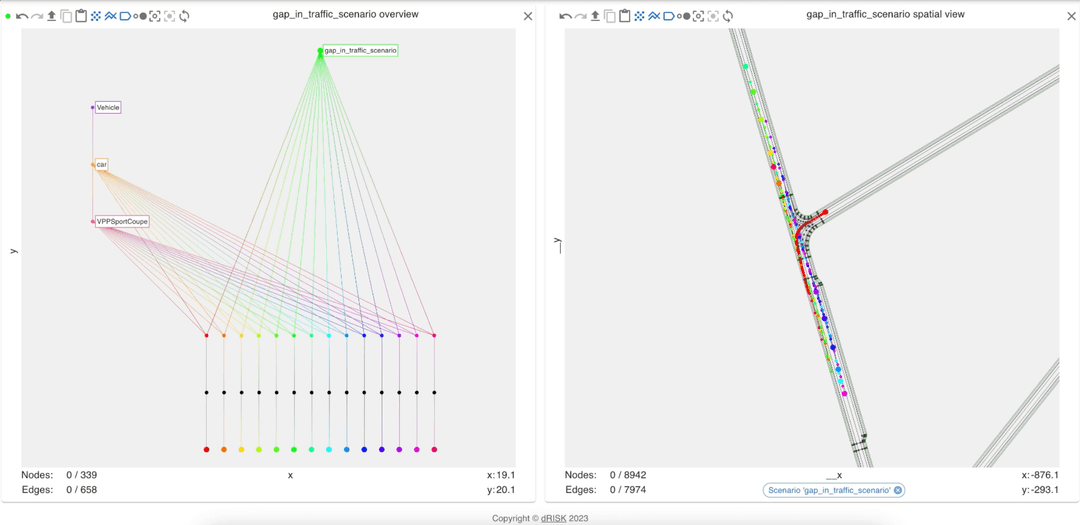Click the green status dot in overview toolbar

8,16
